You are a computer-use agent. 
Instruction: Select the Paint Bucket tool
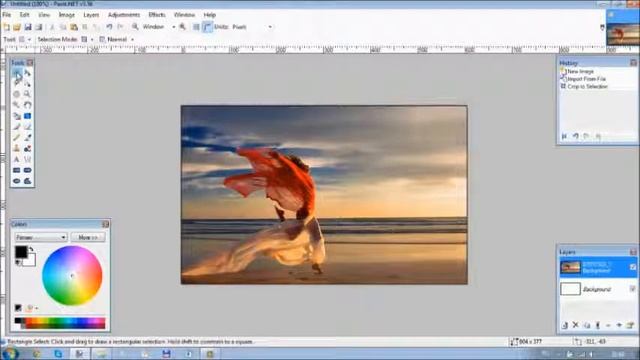tap(17, 116)
